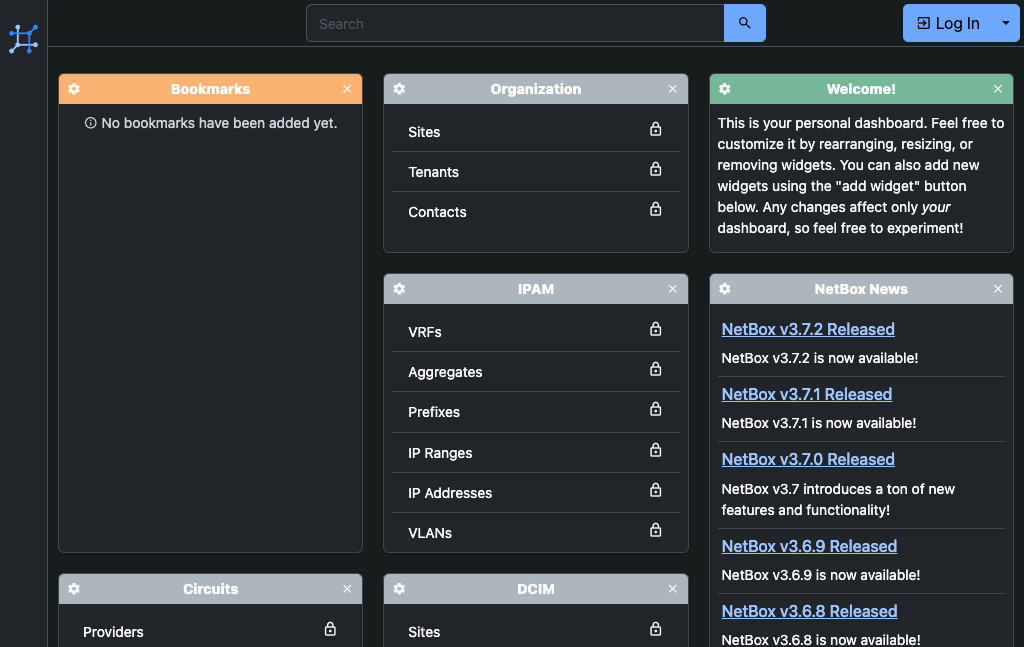The height and width of the screenshot is (647, 1024).
Task: Click lock icon beside Tenants
Action: (x=656, y=169)
